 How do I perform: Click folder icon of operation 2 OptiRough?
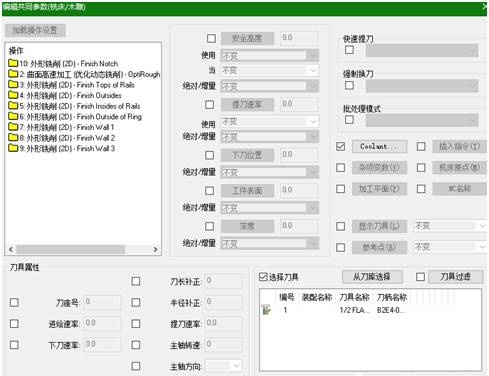tap(13, 74)
